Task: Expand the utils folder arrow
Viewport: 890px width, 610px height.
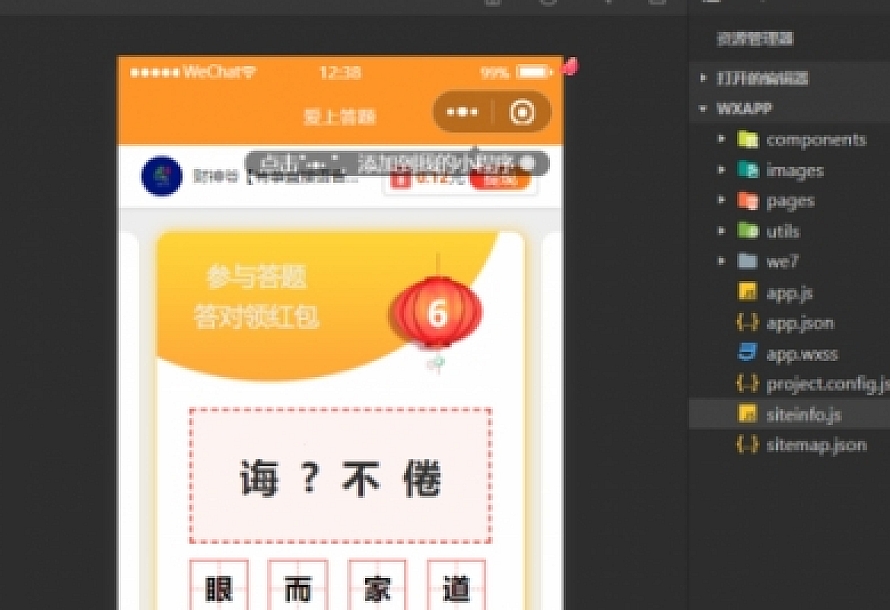Action: click(x=721, y=231)
